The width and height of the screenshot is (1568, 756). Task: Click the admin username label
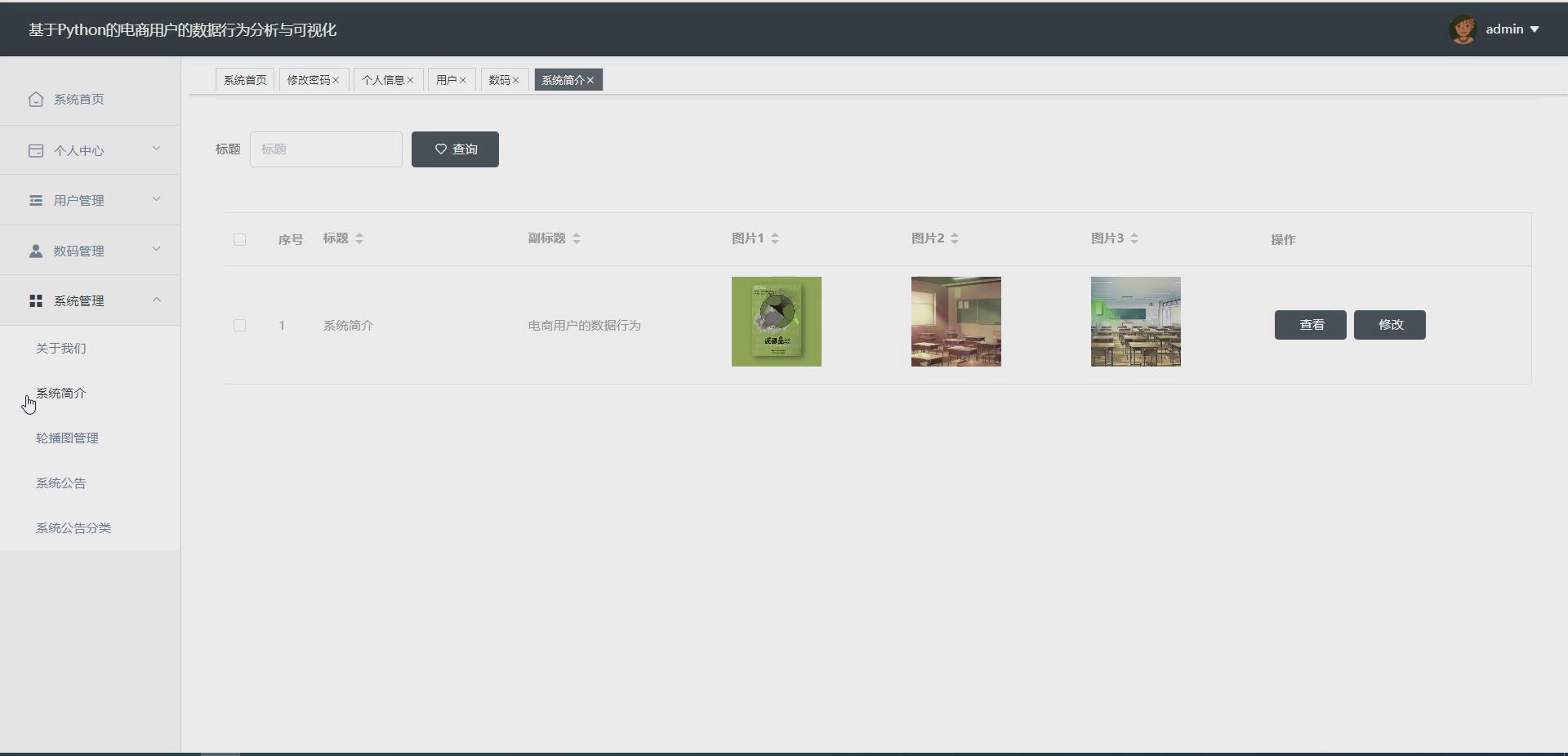click(x=1504, y=29)
